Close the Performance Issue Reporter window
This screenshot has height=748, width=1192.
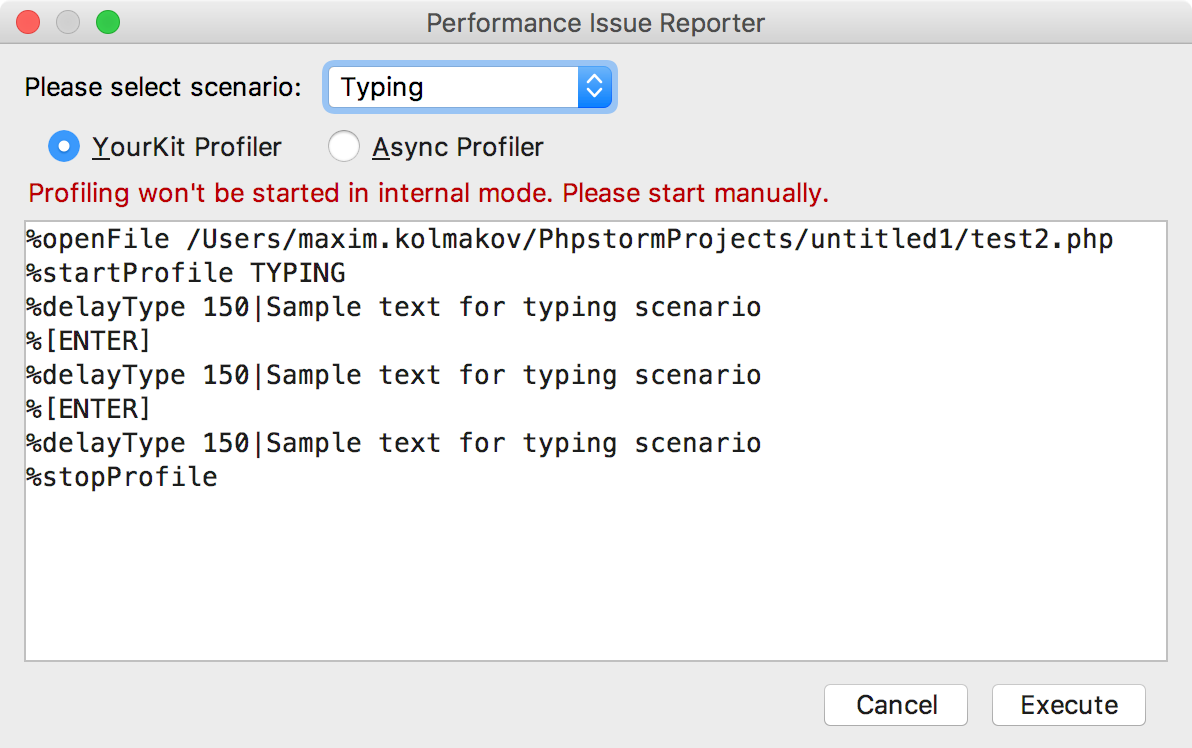28,23
